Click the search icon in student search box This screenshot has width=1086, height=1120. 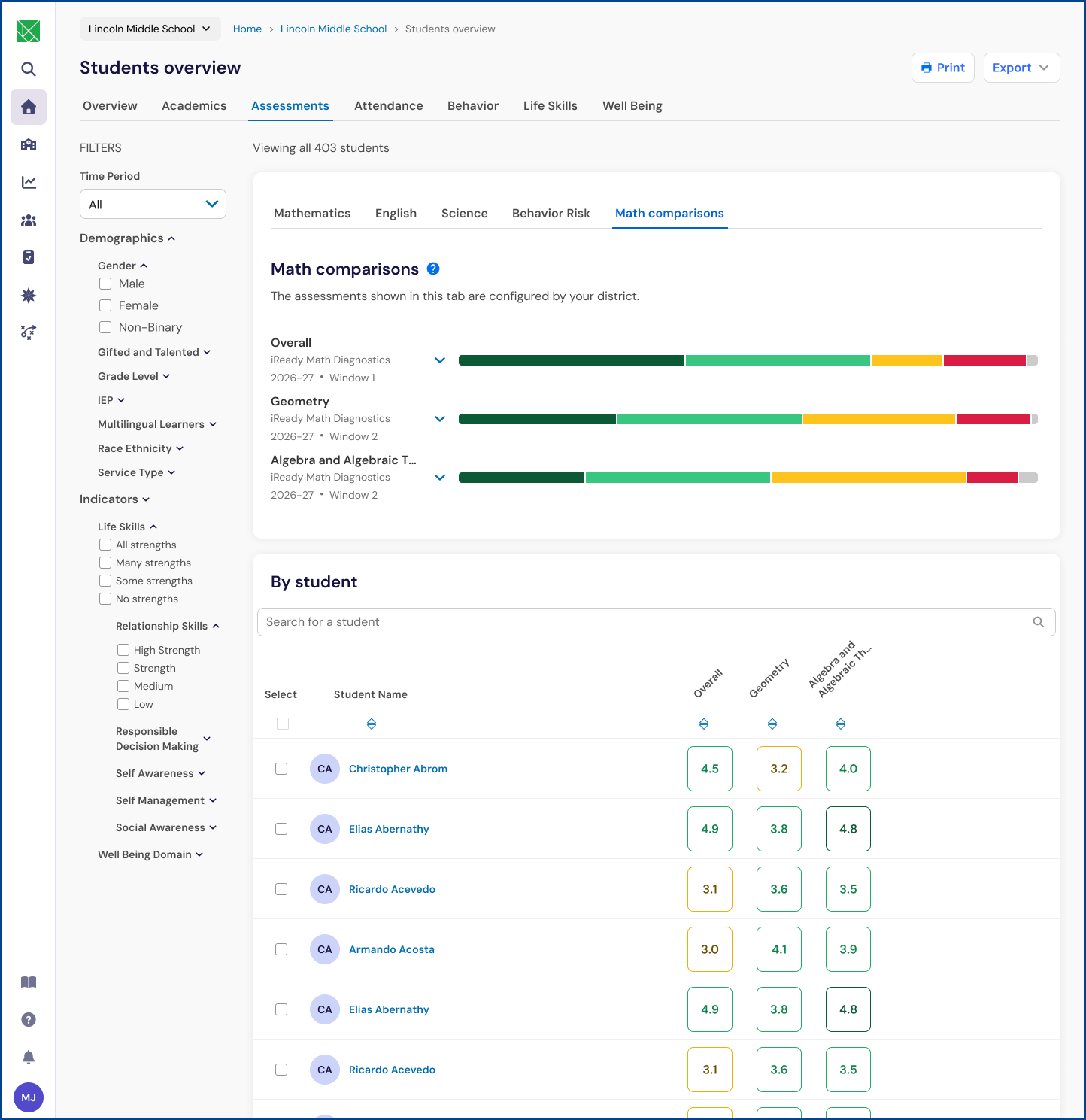pyautogui.click(x=1039, y=622)
